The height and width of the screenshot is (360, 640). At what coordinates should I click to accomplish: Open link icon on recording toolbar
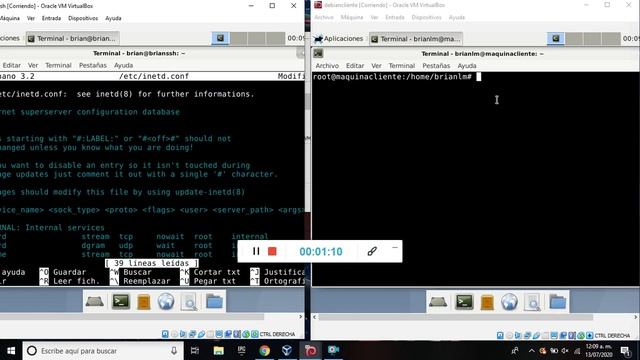pyautogui.click(x=372, y=251)
